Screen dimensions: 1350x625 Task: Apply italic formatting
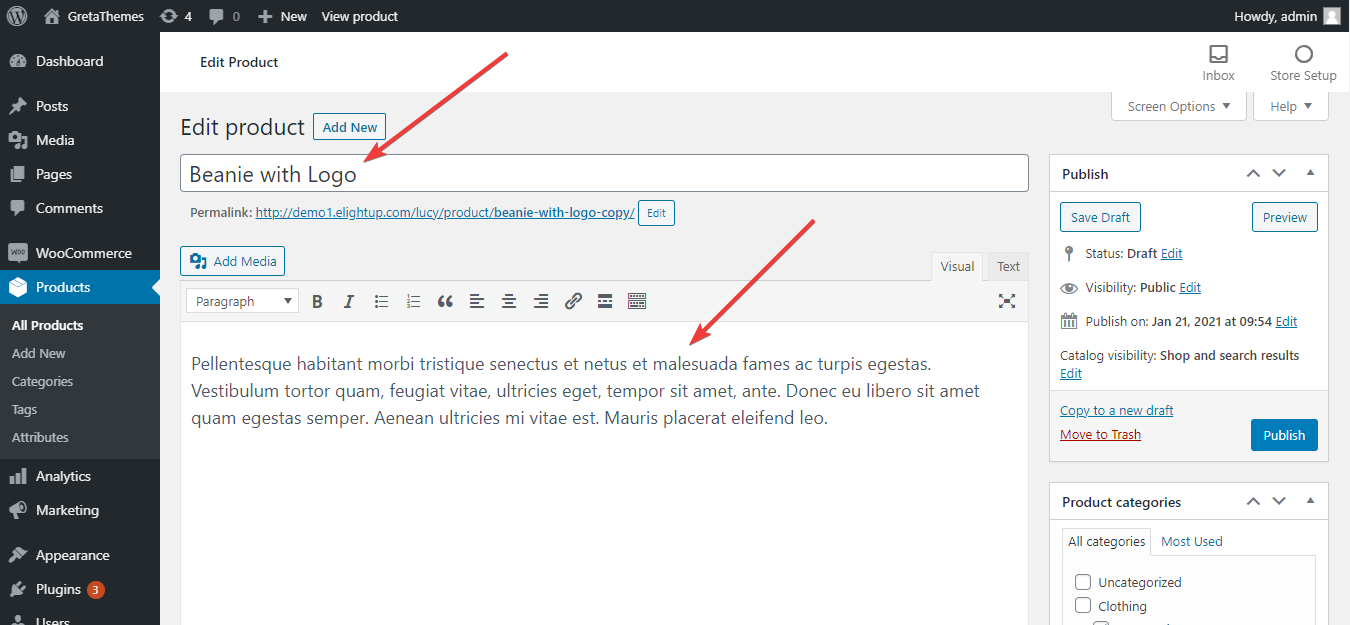coord(349,300)
